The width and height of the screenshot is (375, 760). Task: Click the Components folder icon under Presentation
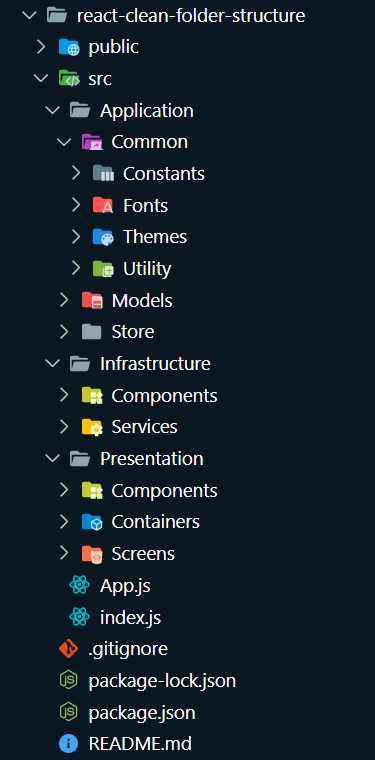tap(92, 491)
